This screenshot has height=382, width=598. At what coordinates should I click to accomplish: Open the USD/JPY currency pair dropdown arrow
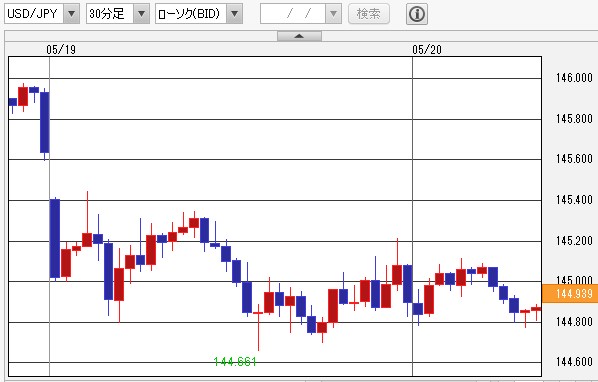tap(71, 14)
